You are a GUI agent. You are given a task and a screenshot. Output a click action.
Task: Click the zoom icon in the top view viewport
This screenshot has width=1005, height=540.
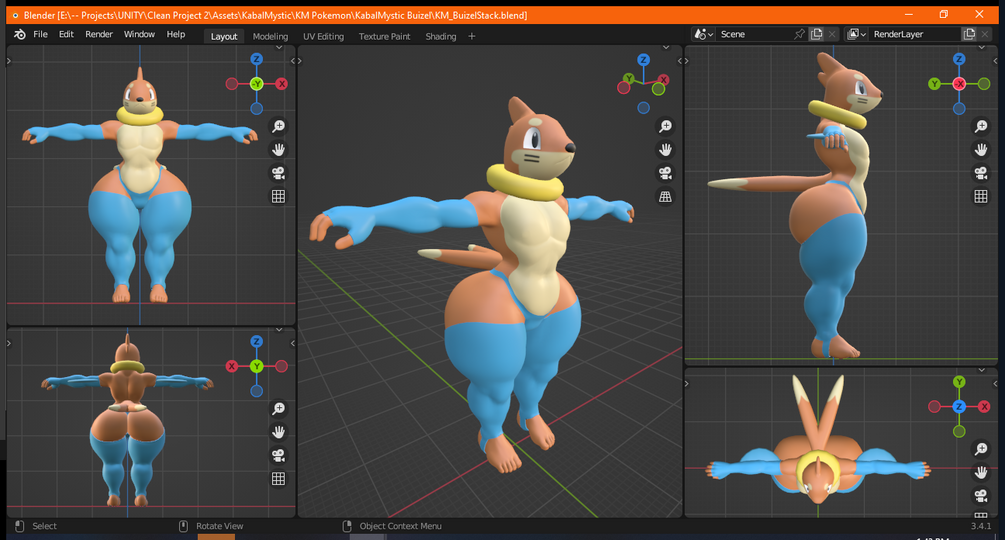(981, 449)
